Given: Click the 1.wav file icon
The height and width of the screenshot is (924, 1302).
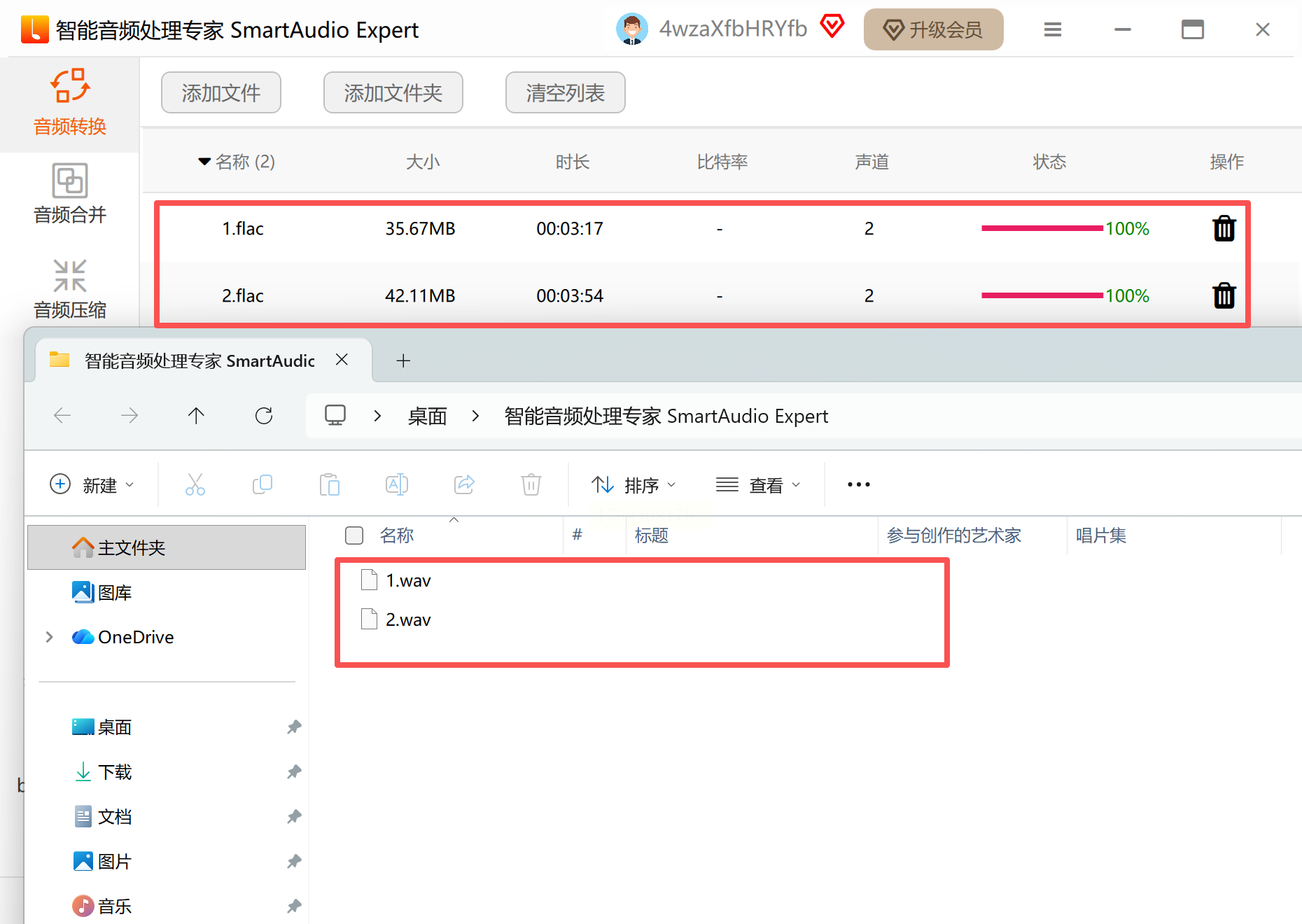Looking at the screenshot, I should pyautogui.click(x=369, y=580).
